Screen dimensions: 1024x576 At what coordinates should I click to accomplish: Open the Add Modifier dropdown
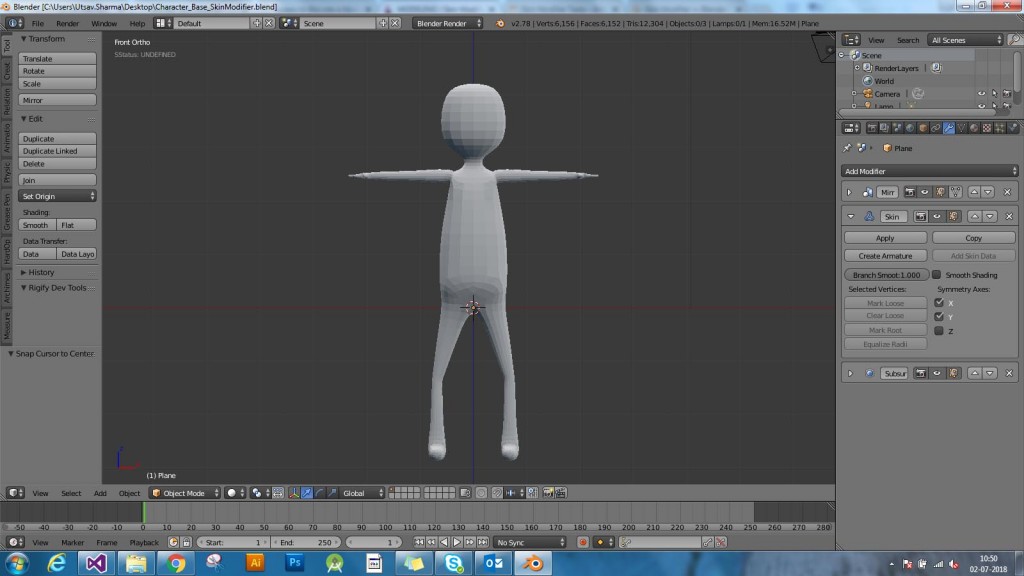(x=930, y=171)
